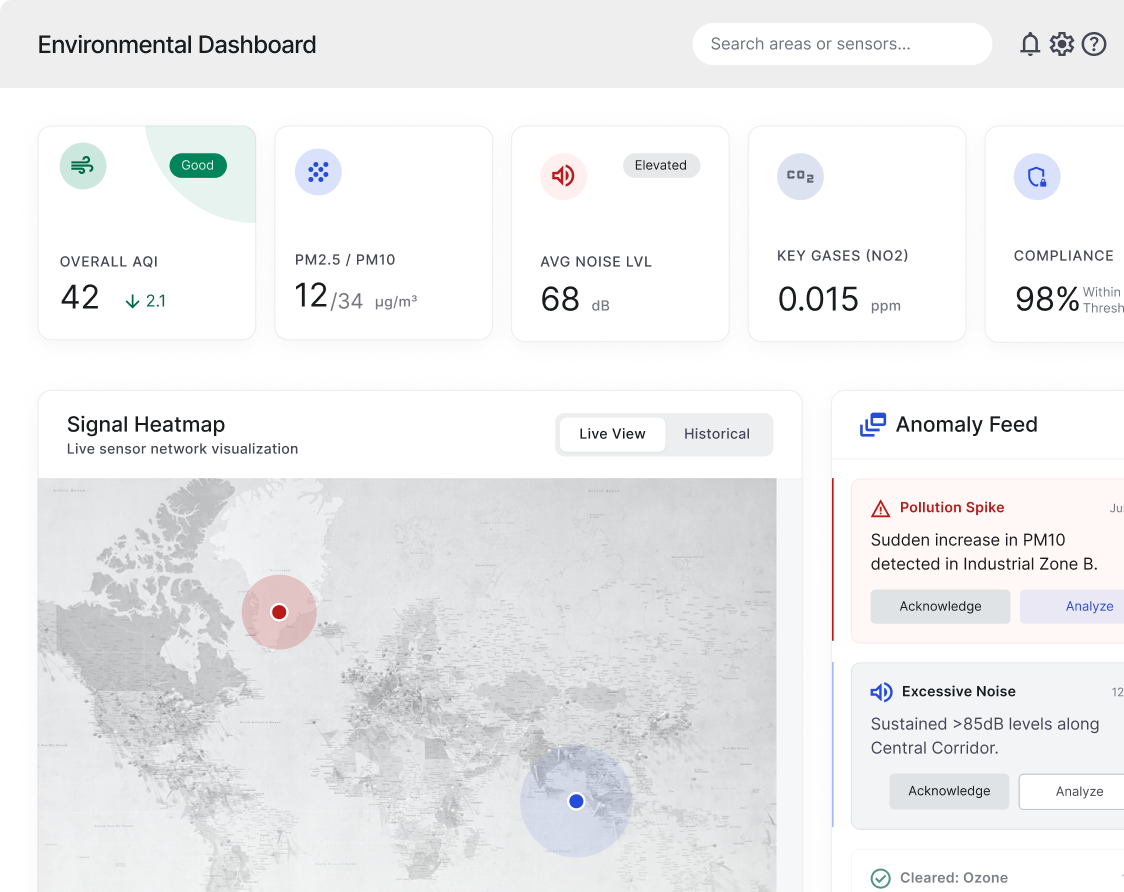The height and width of the screenshot is (892, 1124).
Task: Click the particles icon on PM2.5 card
Action: point(318,172)
